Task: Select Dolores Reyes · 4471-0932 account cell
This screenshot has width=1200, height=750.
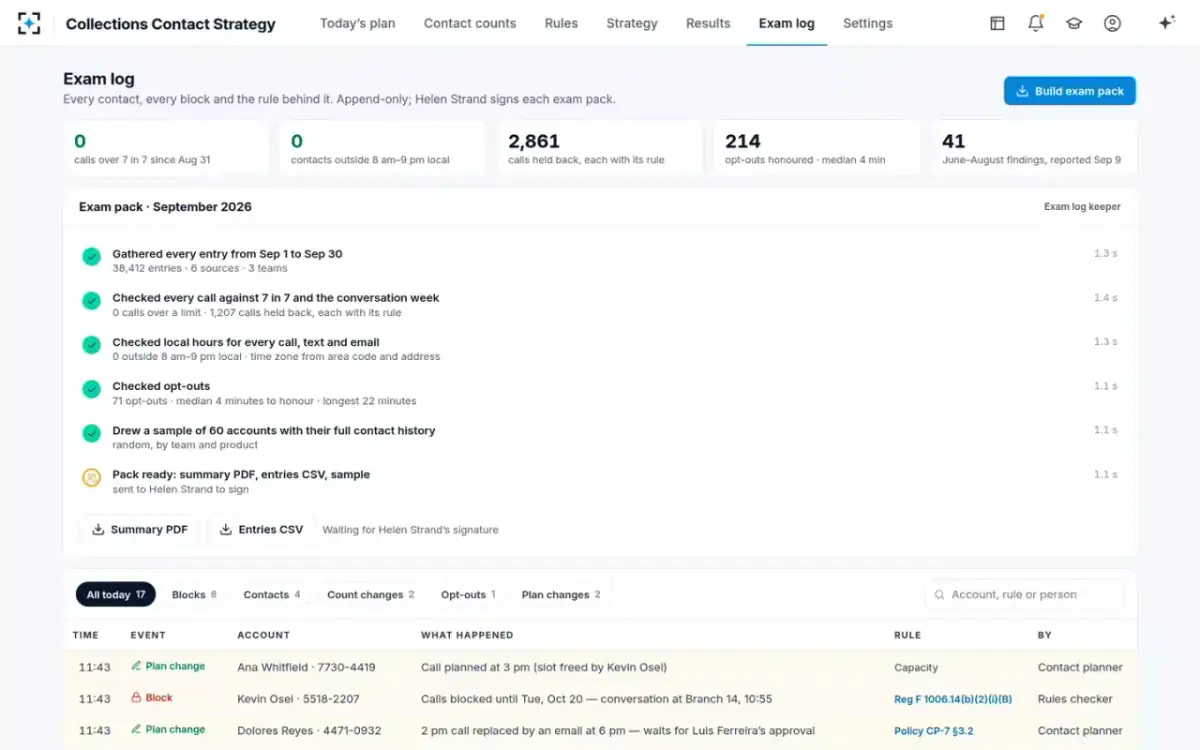Action: pos(309,731)
